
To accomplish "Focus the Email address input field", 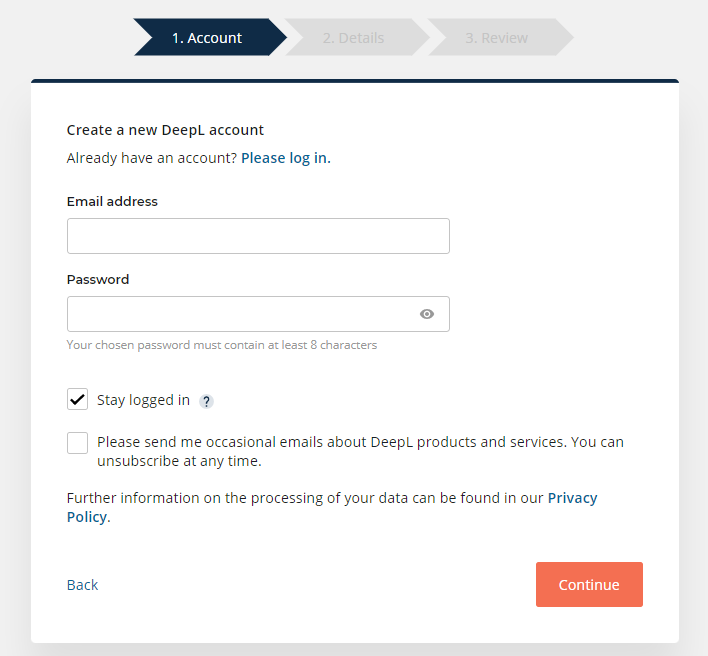I will tap(258, 236).
